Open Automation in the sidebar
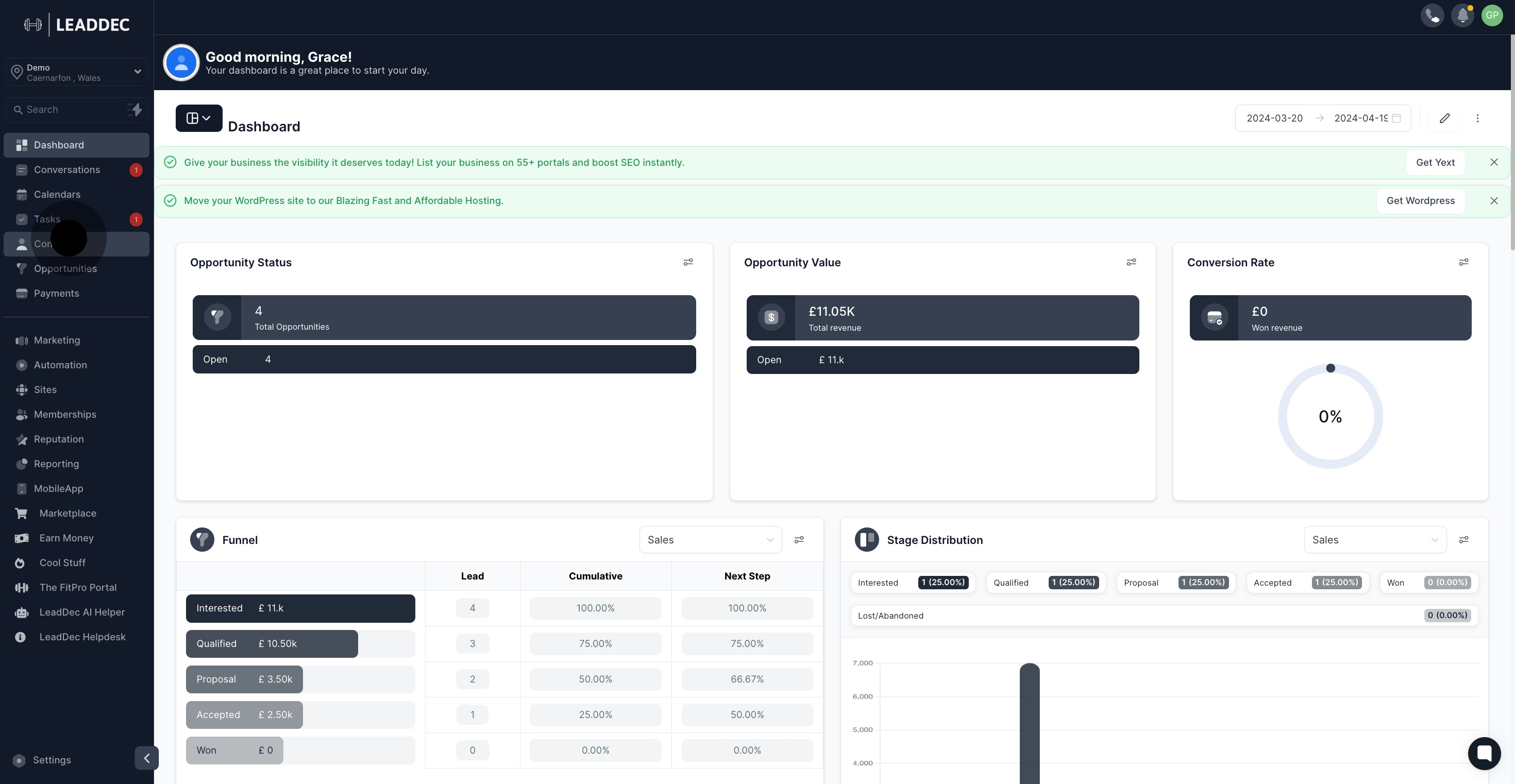The width and height of the screenshot is (1515, 784). click(76, 365)
